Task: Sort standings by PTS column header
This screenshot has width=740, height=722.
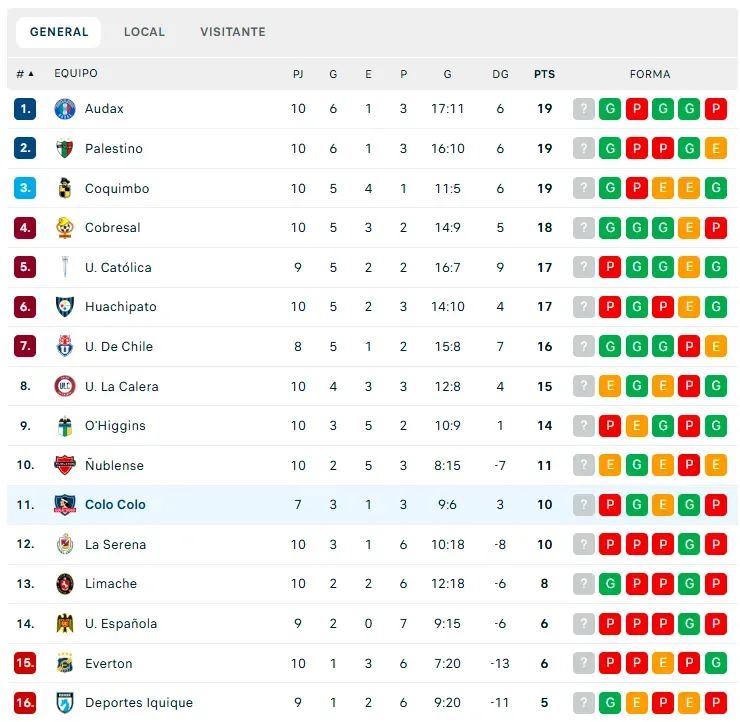Action: [x=544, y=74]
